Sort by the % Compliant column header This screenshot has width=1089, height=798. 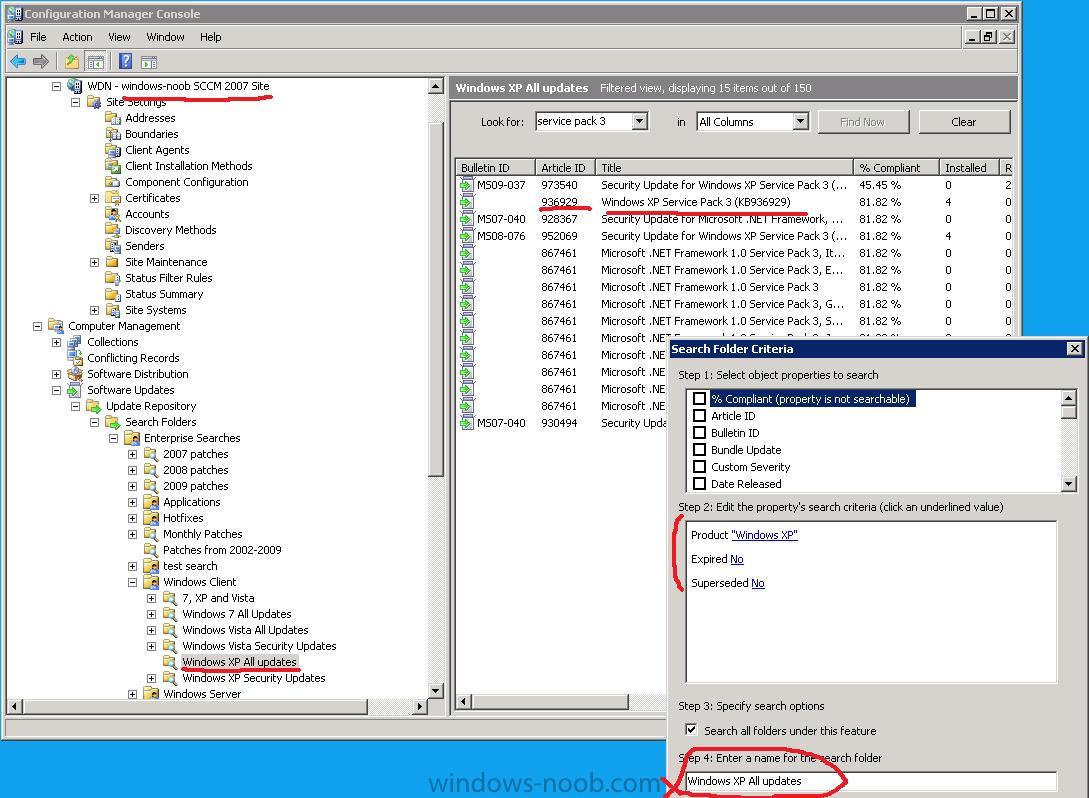896,167
